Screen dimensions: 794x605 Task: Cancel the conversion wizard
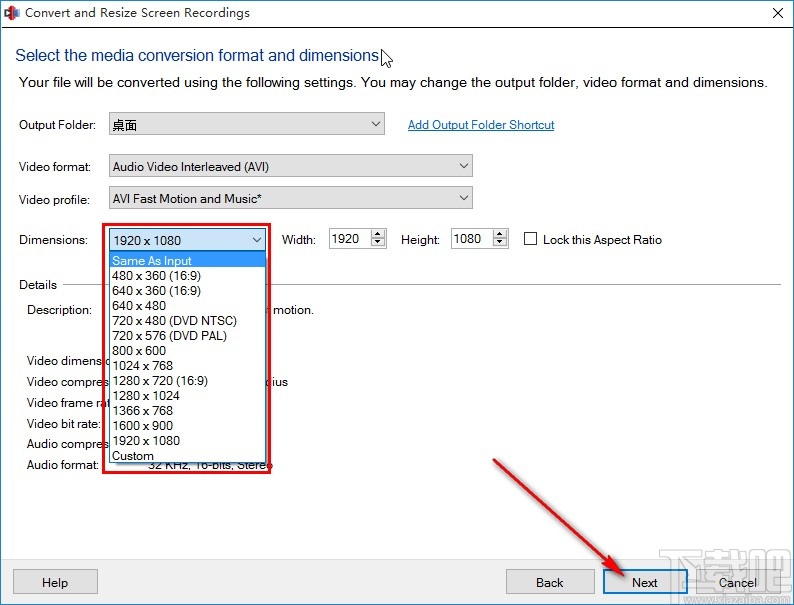[738, 582]
